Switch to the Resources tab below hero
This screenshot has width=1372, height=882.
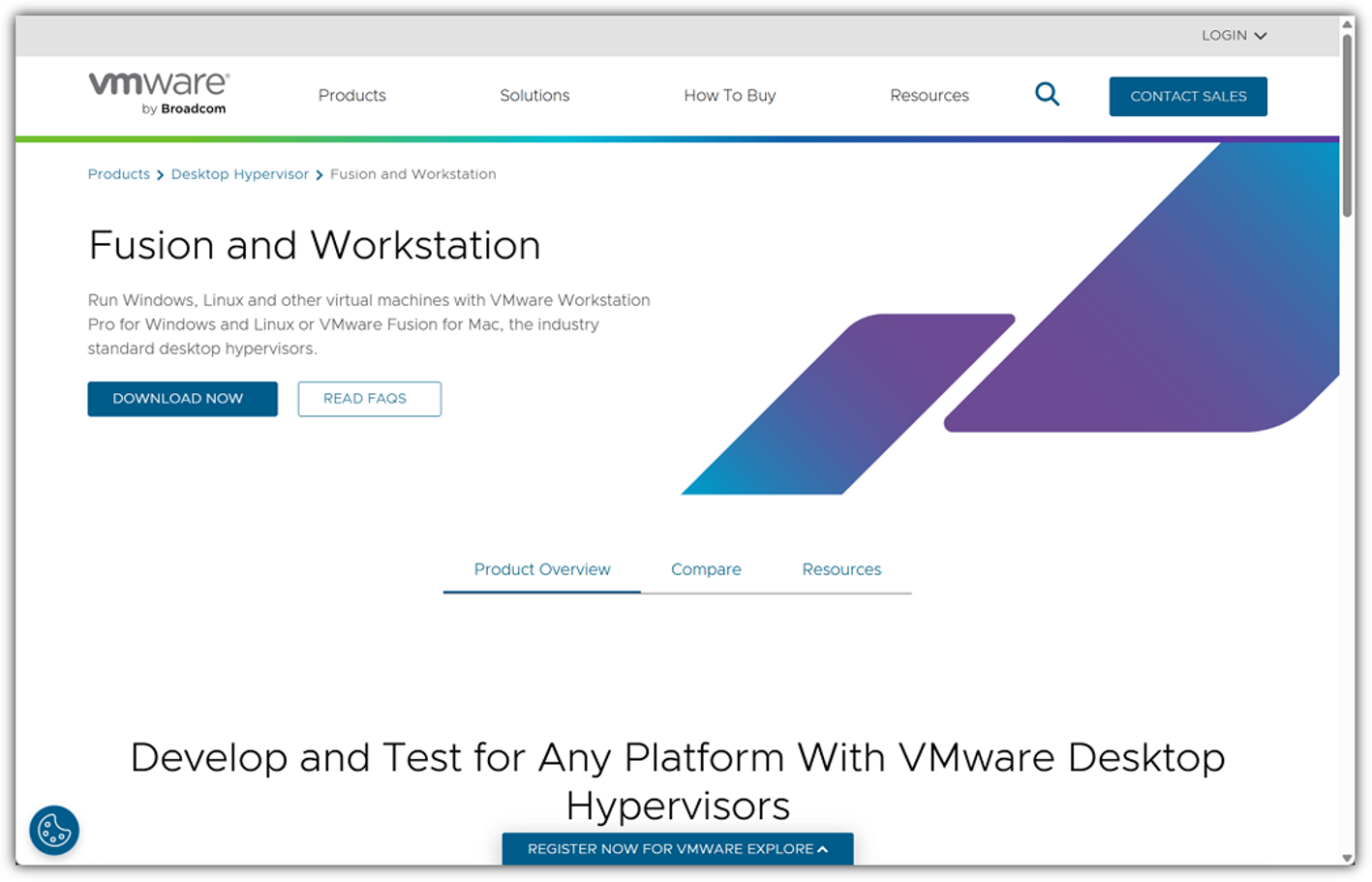(x=841, y=570)
